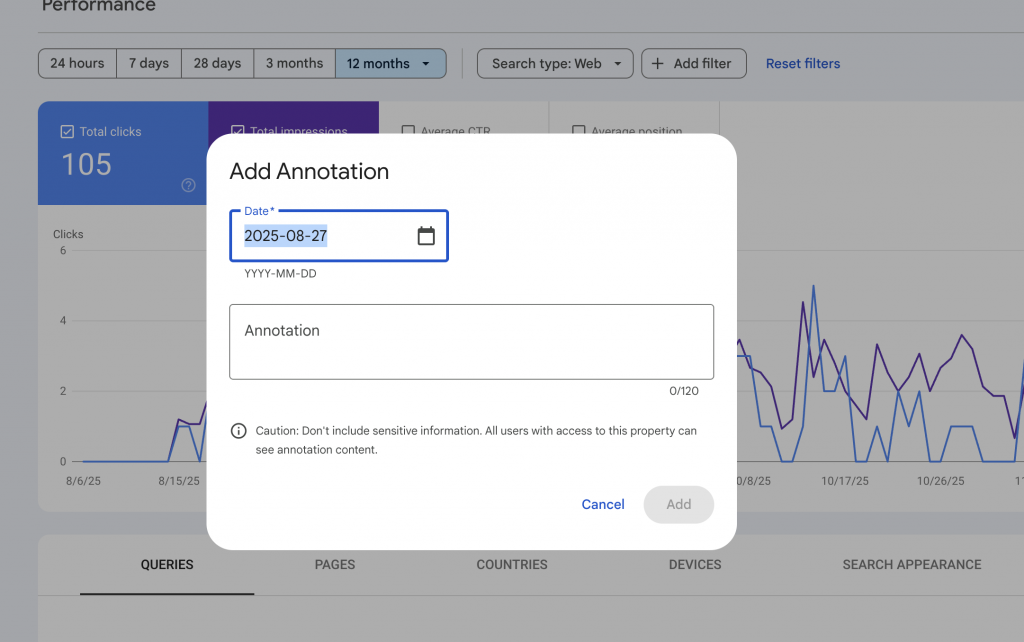Enable the Average position checkbox
Viewport: 1024px width, 642px height.
578,131
